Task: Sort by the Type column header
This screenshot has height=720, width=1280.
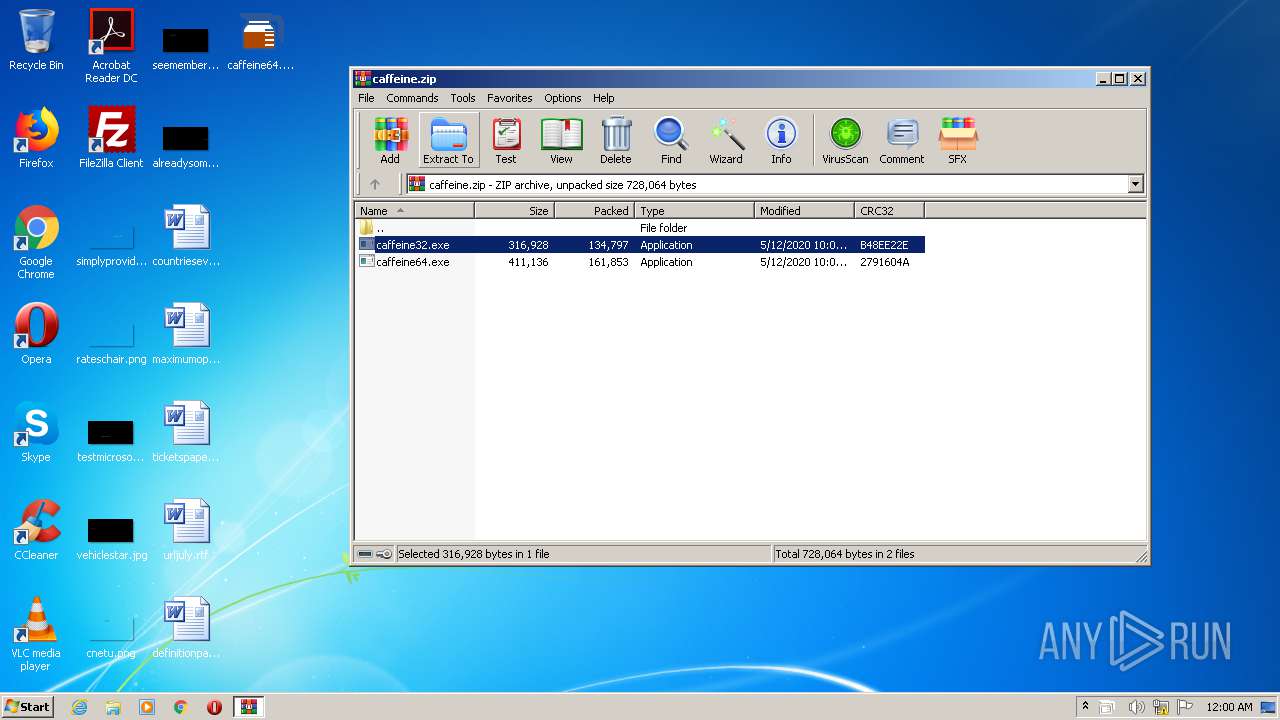Action: point(694,210)
